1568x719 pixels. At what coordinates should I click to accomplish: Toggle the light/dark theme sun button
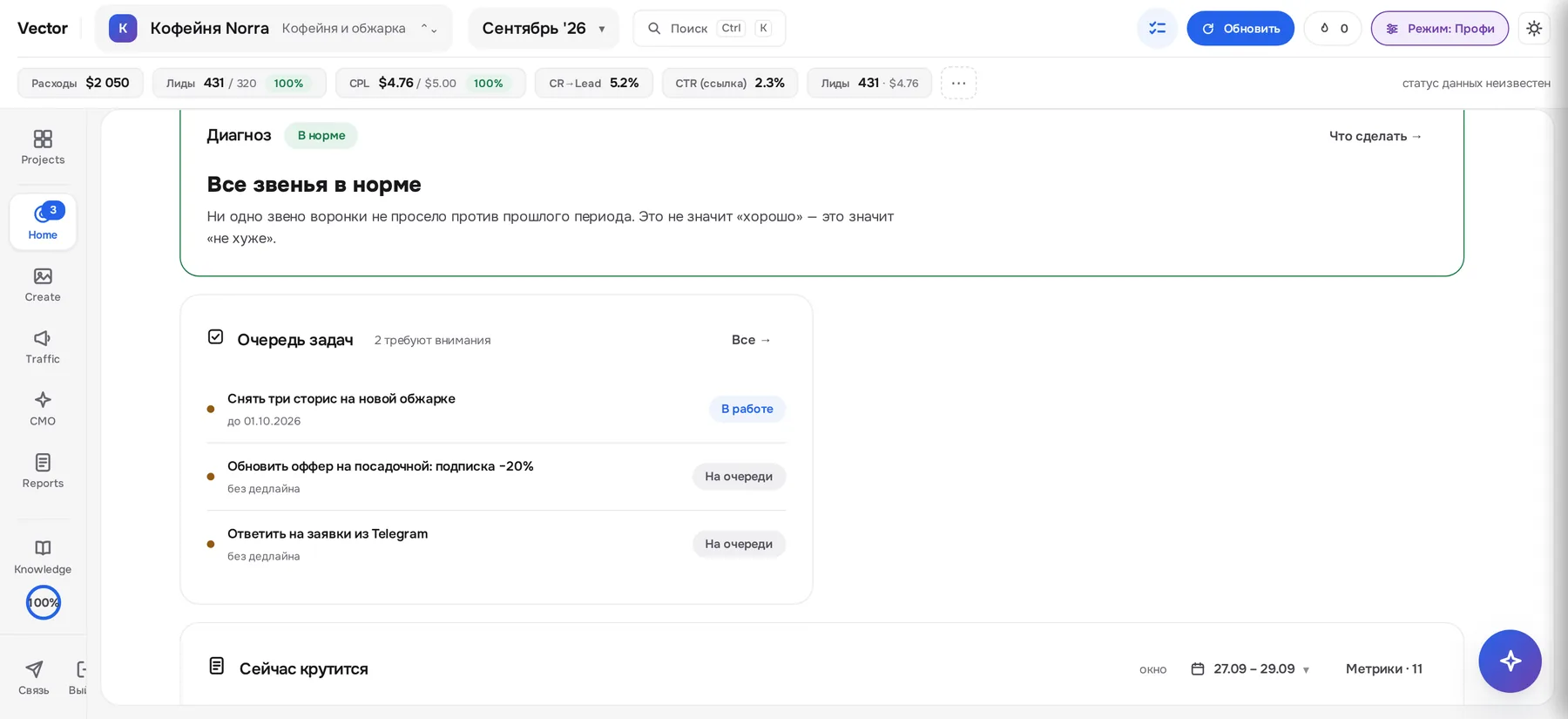(1534, 29)
